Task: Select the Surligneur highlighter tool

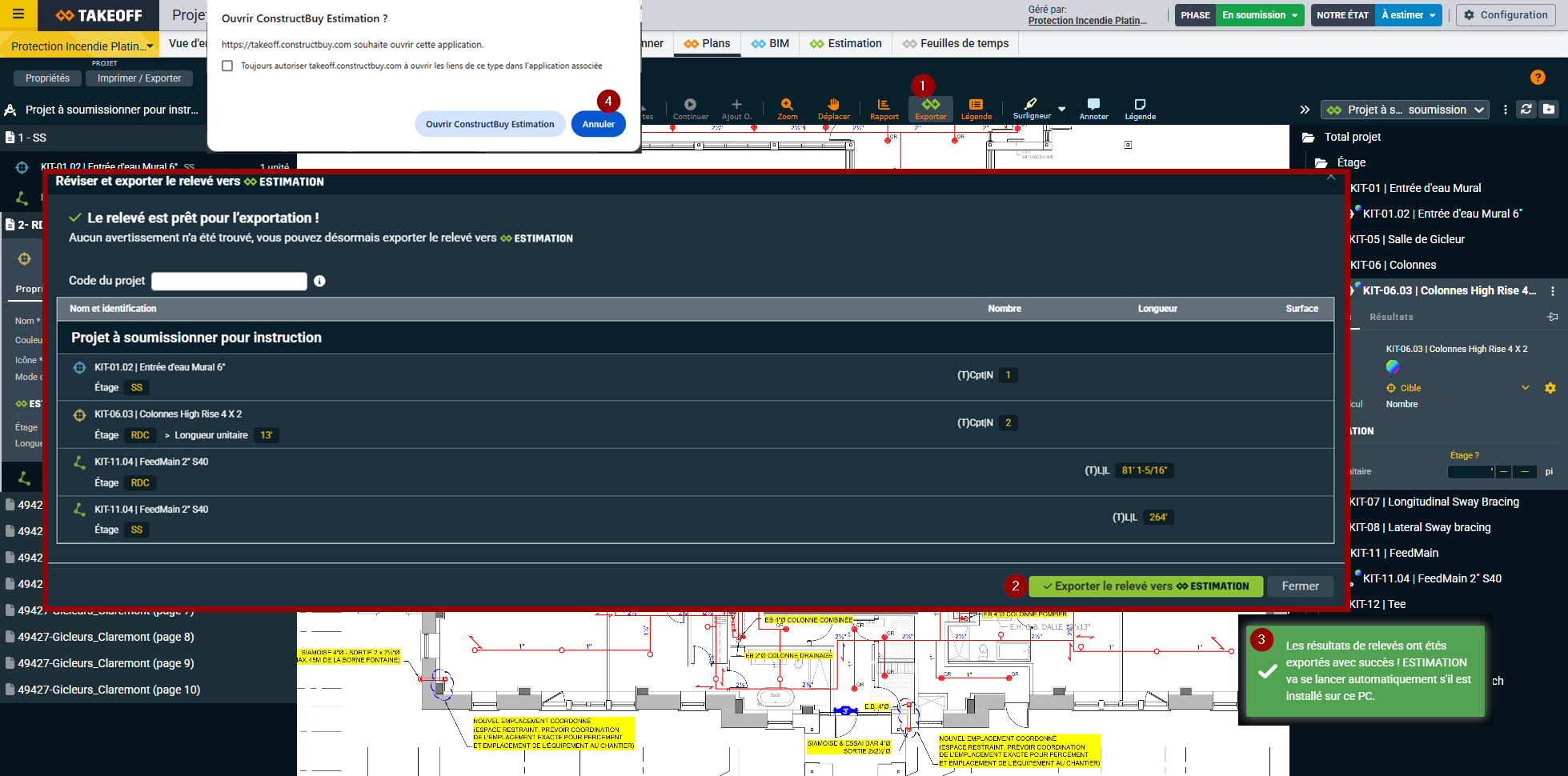Action: coord(1031,108)
